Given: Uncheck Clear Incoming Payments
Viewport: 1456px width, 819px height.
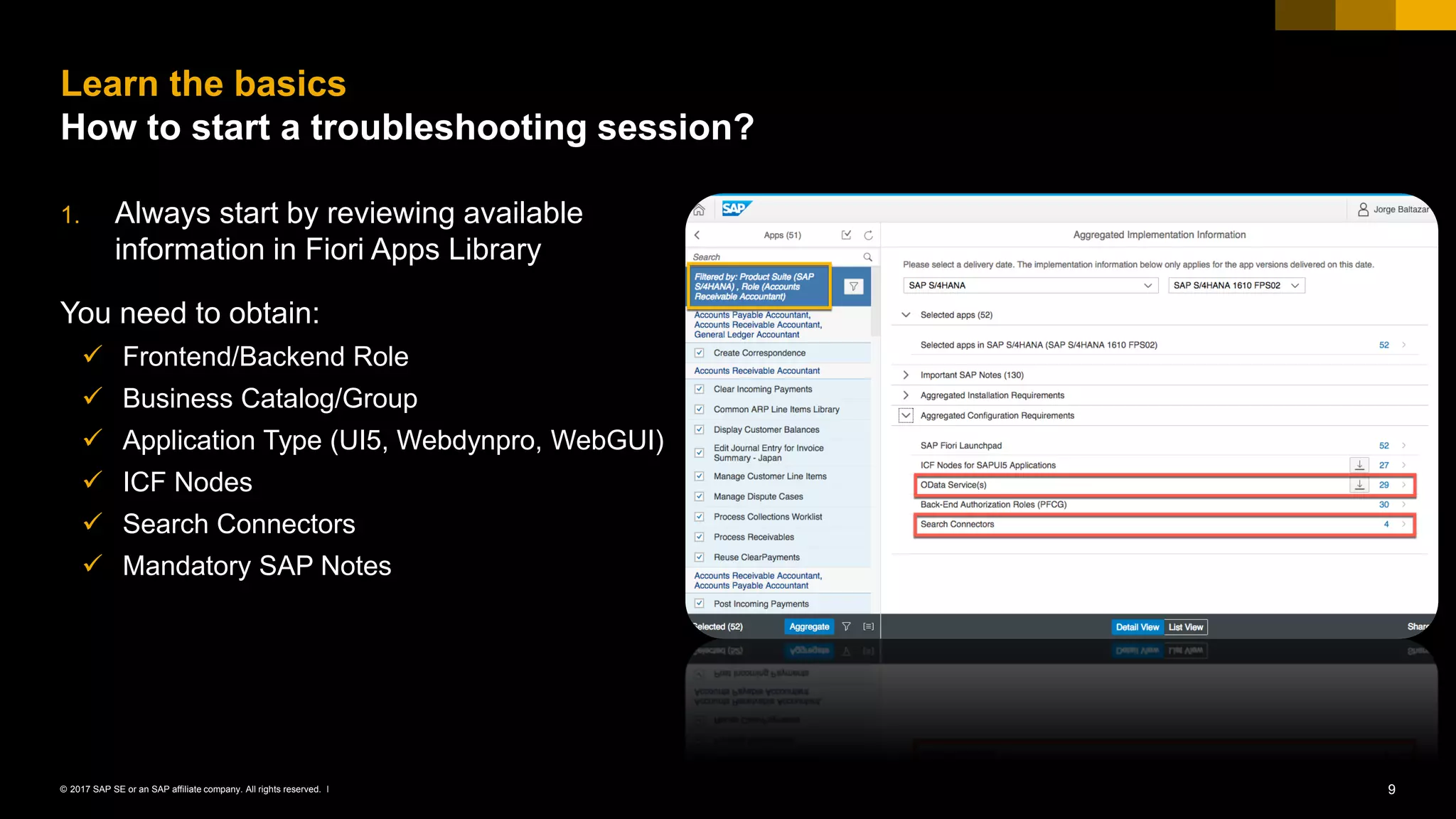Looking at the screenshot, I should (x=700, y=389).
